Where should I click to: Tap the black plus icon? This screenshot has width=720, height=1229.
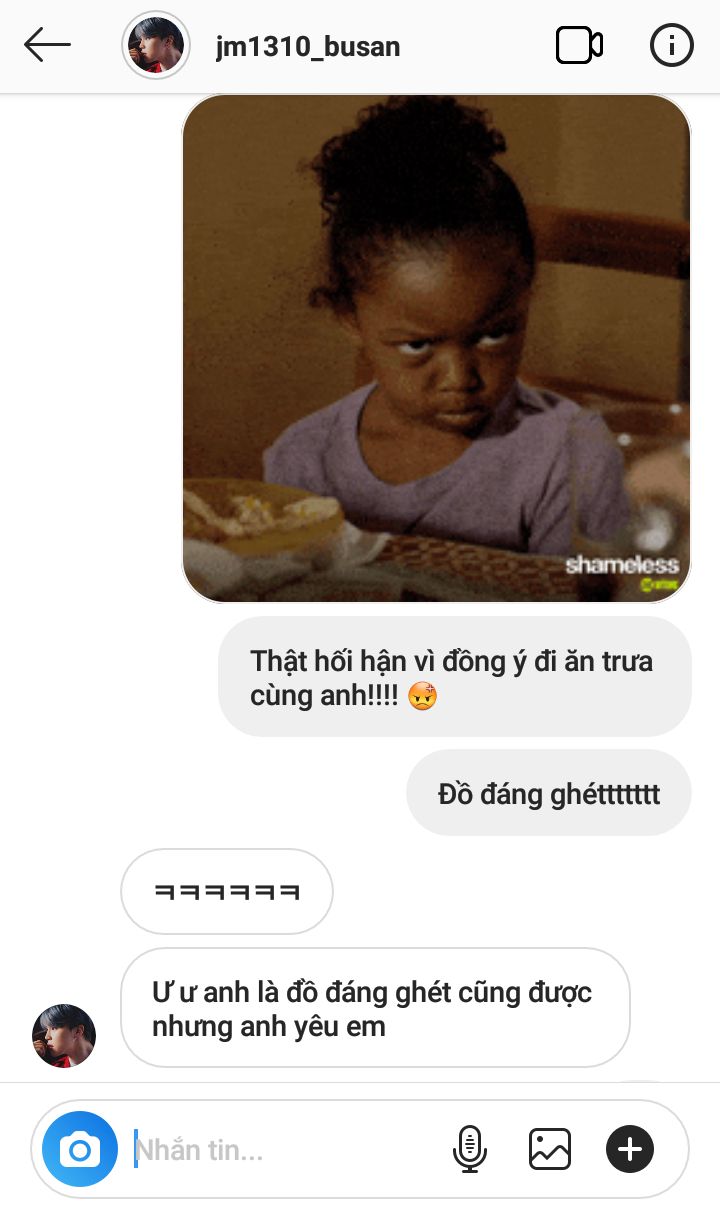pos(630,1149)
